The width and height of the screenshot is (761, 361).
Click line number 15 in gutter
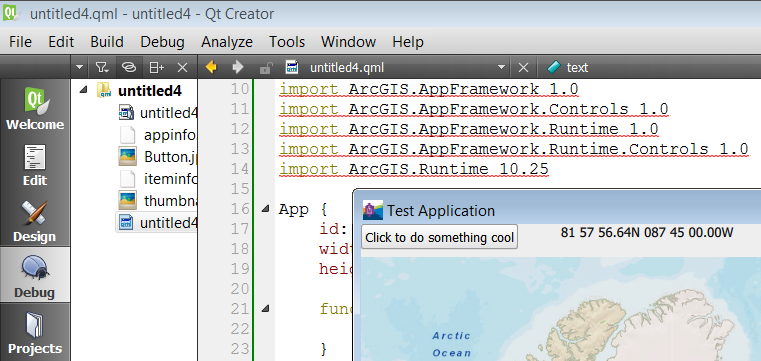(x=239, y=189)
